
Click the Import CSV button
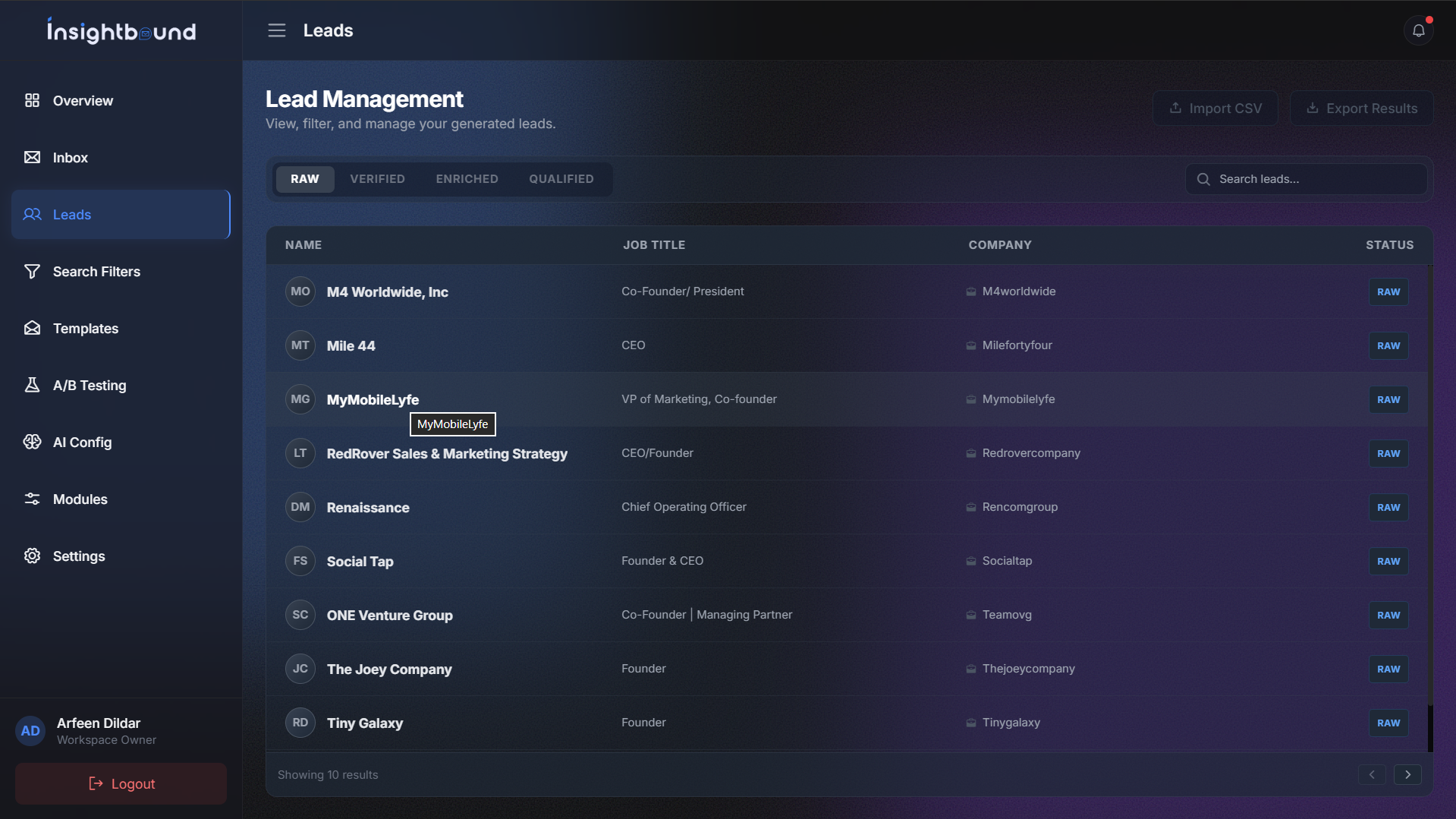coord(1215,109)
